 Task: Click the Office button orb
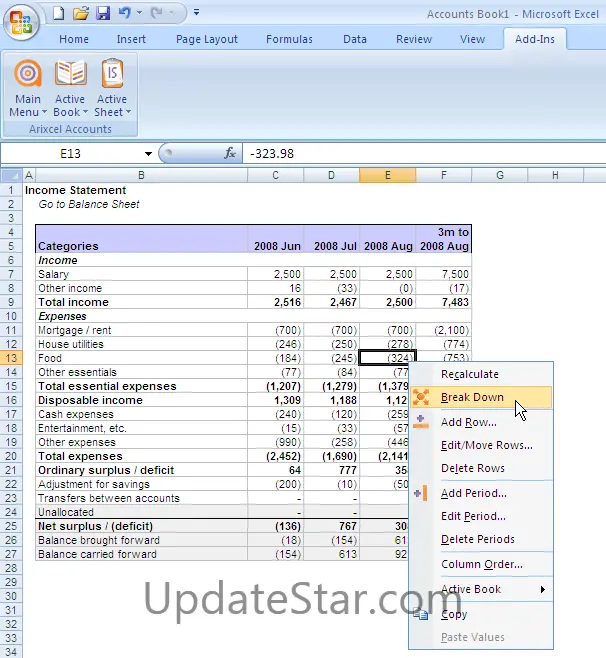click(x=21, y=22)
